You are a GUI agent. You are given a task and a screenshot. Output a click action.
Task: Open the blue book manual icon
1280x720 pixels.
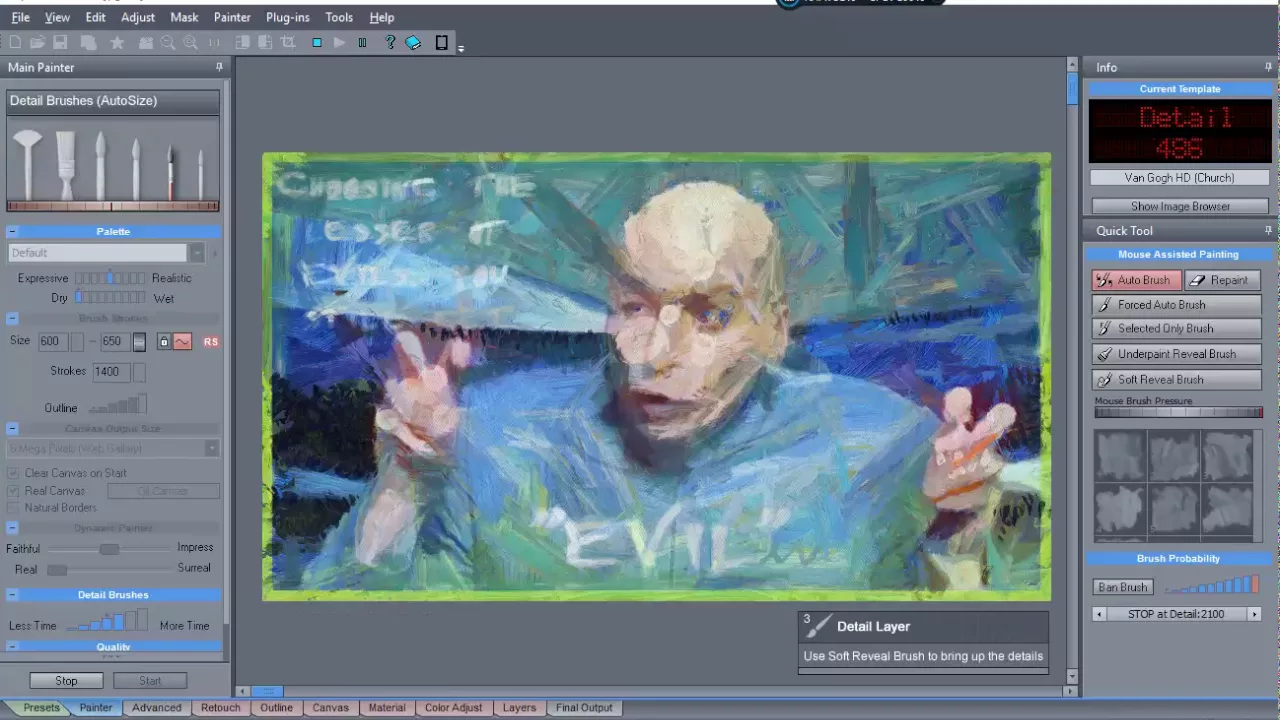(413, 43)
